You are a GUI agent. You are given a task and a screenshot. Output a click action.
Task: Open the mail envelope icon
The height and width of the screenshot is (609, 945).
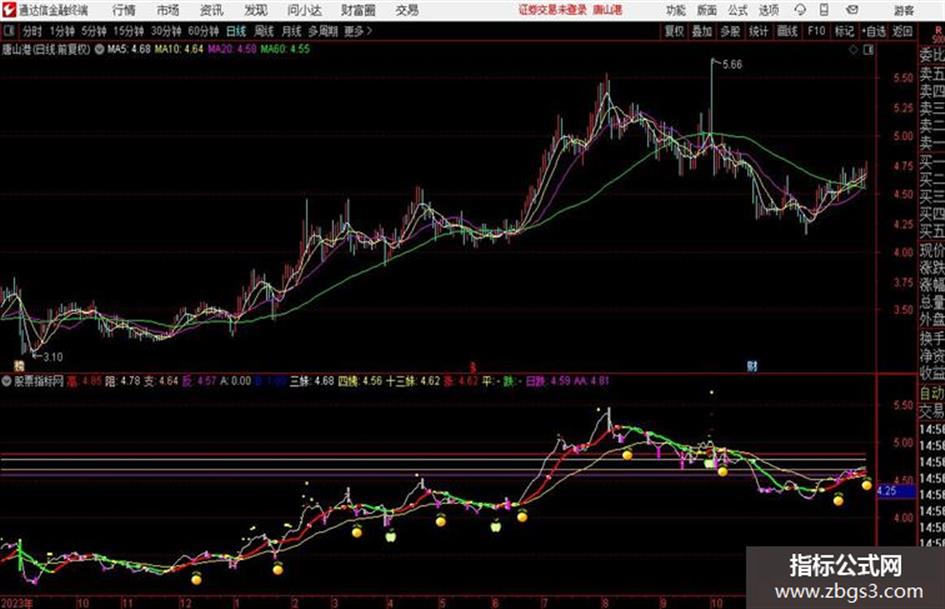coord(852,10)
